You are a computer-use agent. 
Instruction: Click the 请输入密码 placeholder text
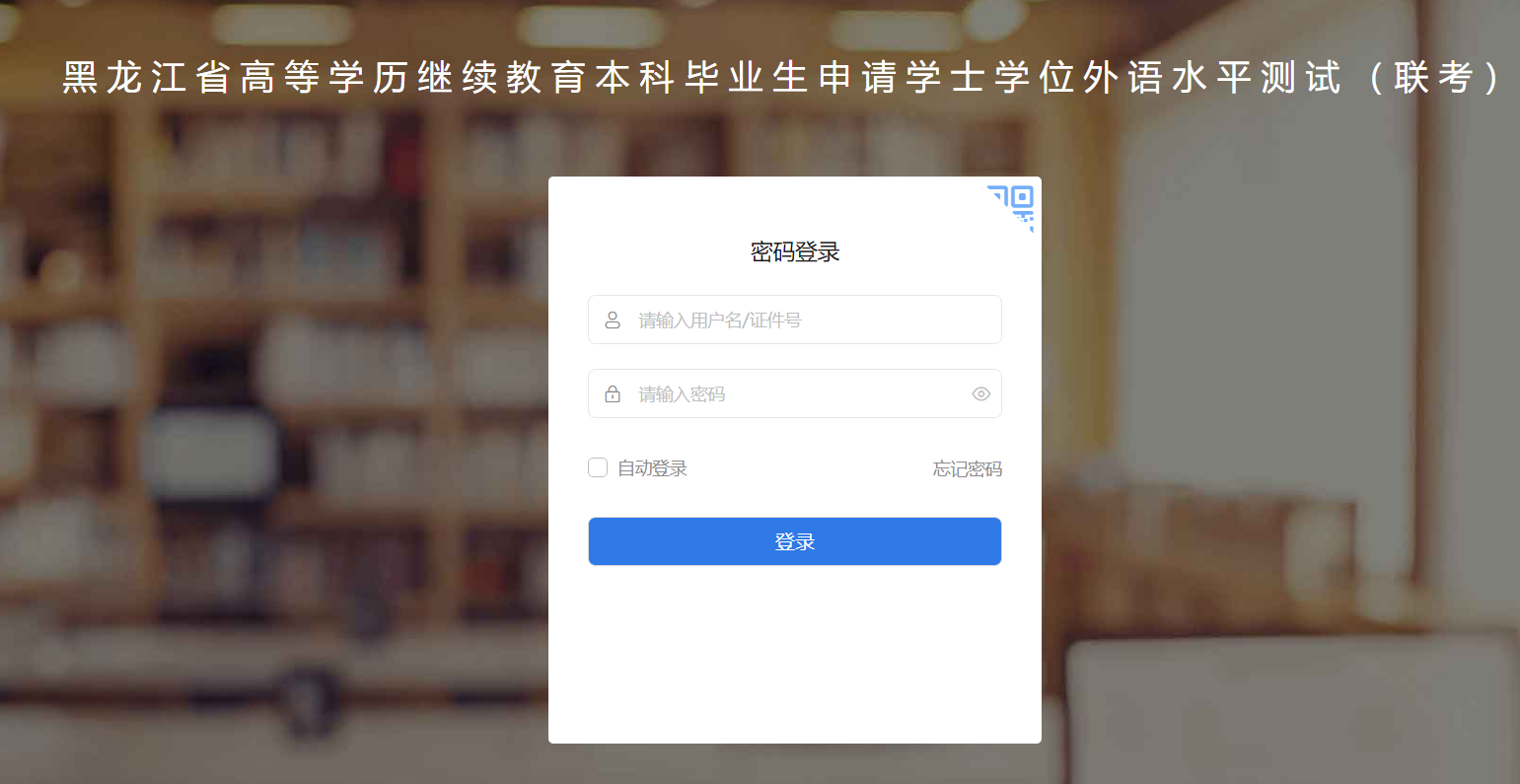point(682,394)
